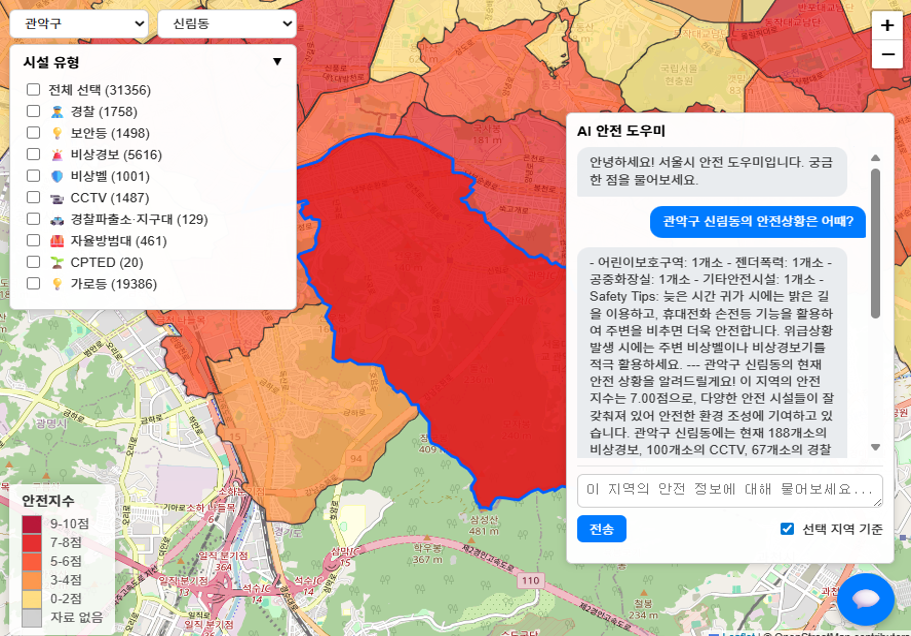The image size is (911, 636).
Task: Click the camera icon beside CCTV
Action: pos(57,198)
